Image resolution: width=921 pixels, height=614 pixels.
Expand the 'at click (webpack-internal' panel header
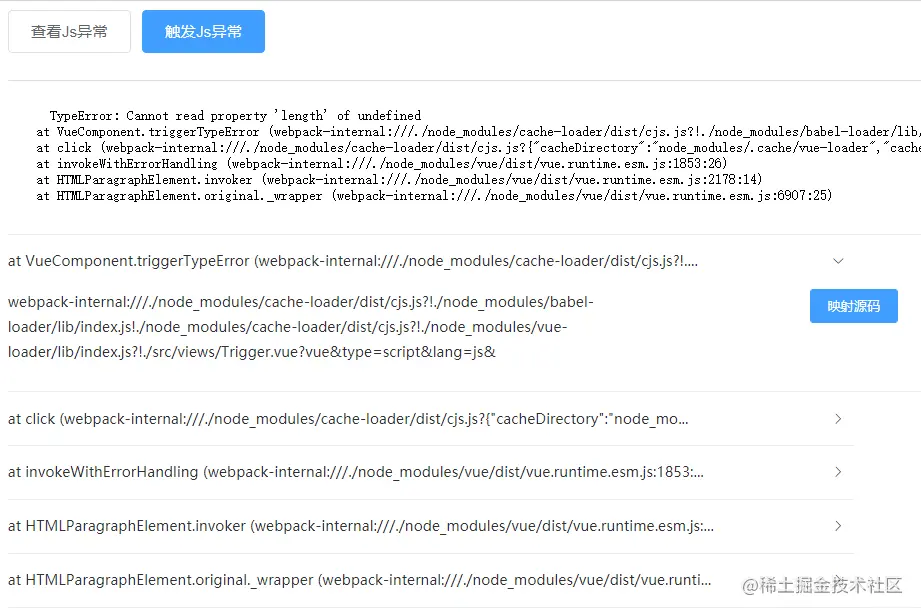(x=347, y=419)
